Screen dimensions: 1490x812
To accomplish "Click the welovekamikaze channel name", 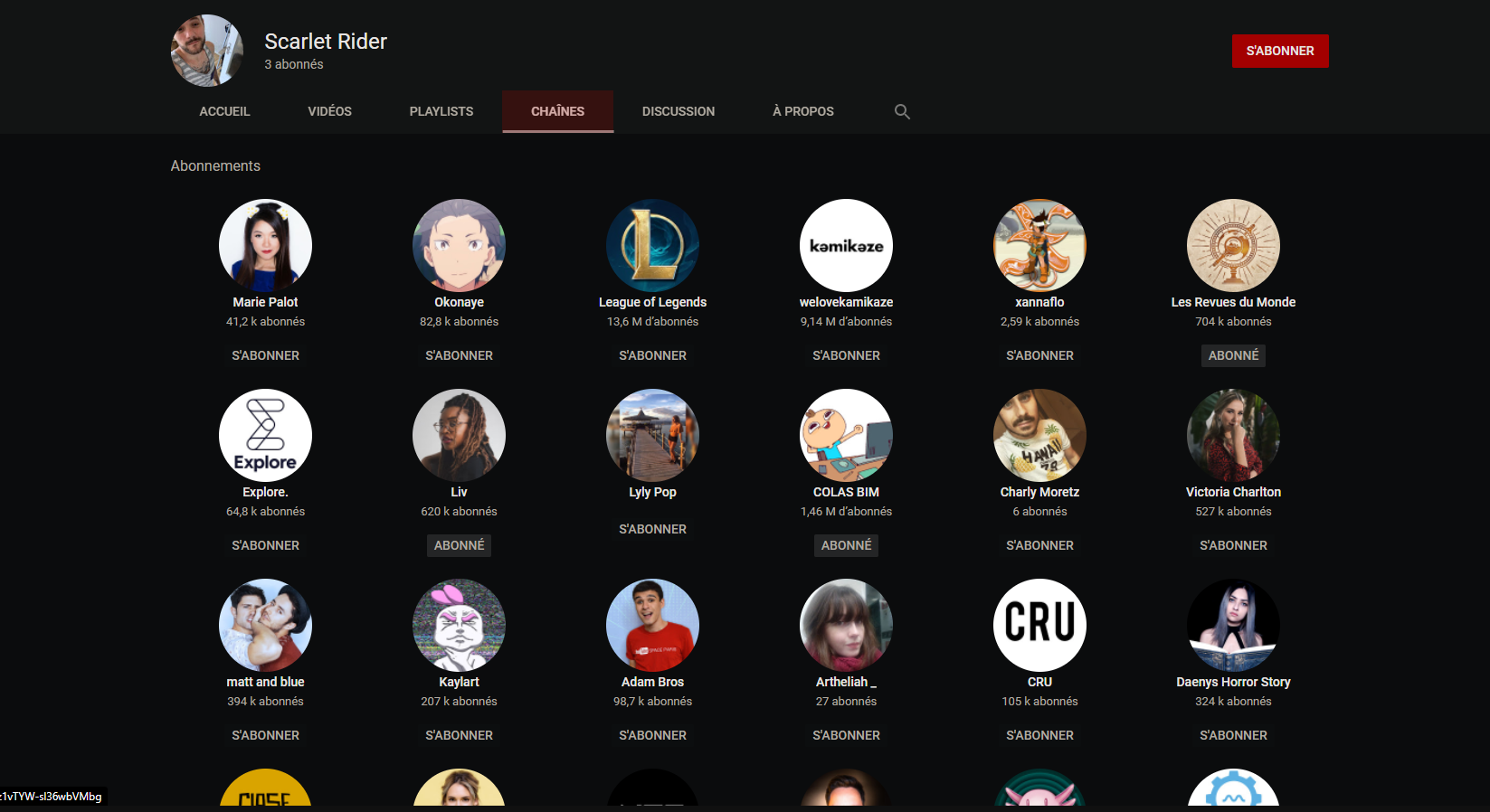I will point(846,302).
